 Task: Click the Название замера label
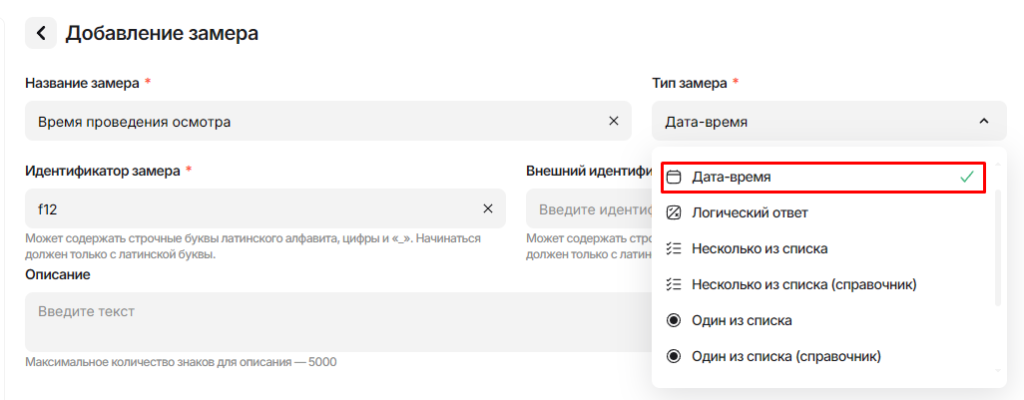[82, 83]
